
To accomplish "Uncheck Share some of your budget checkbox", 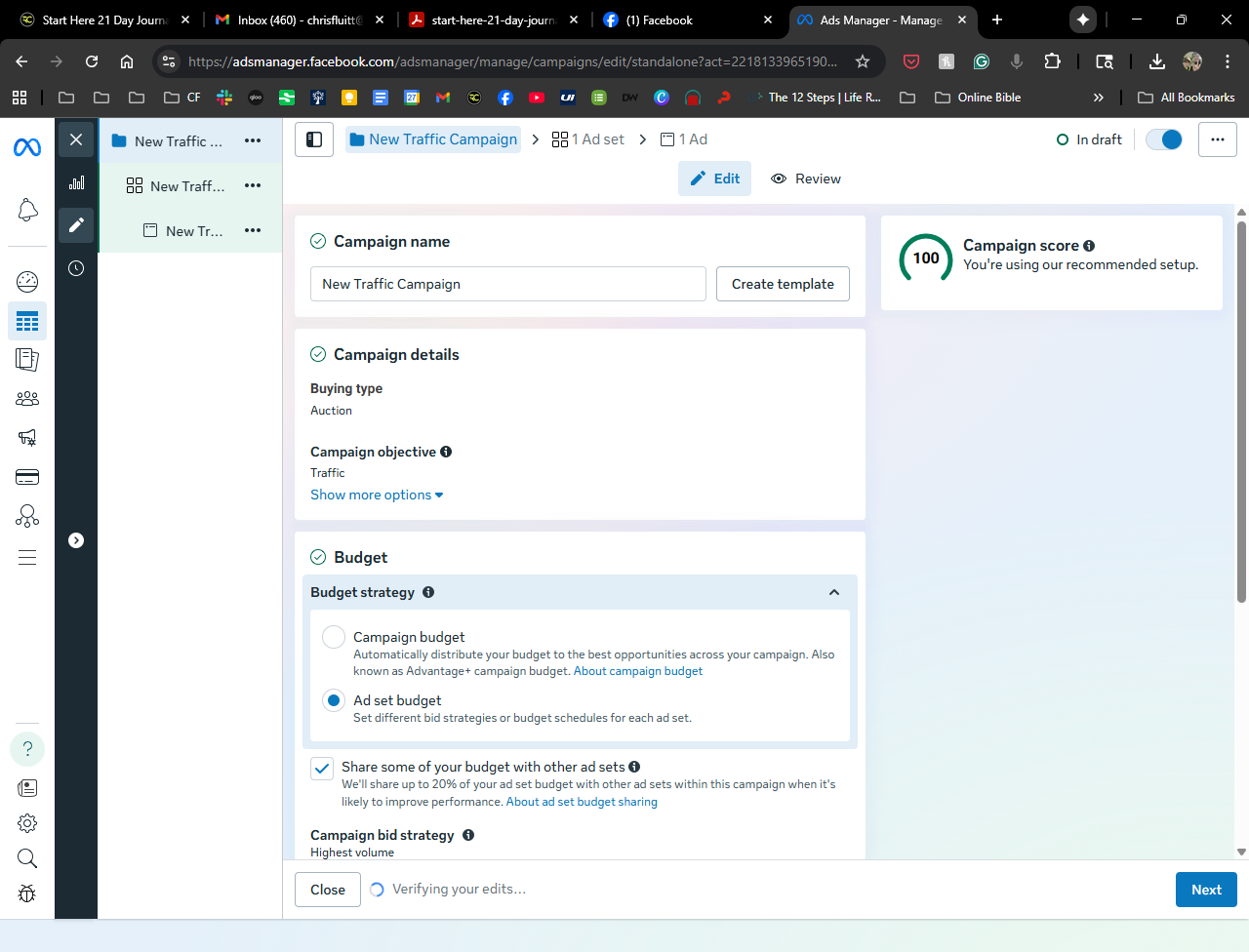I will pos(322,768).
